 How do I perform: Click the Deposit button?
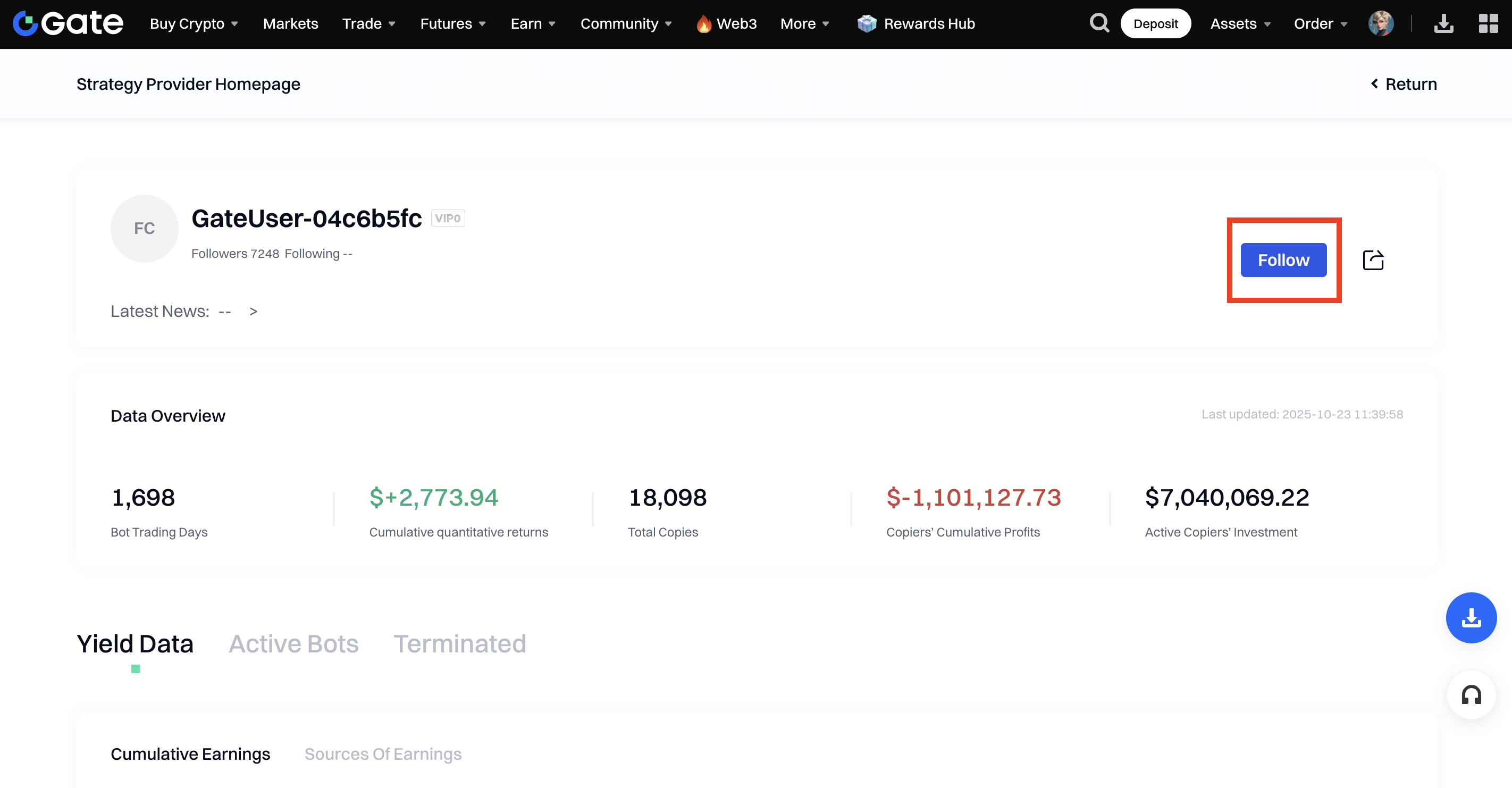[x=1155, y=23]
